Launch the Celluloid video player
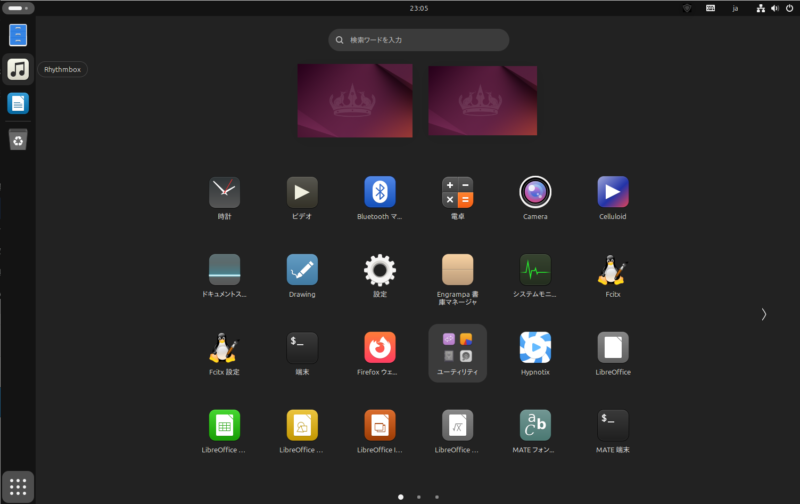 point(612,191)
